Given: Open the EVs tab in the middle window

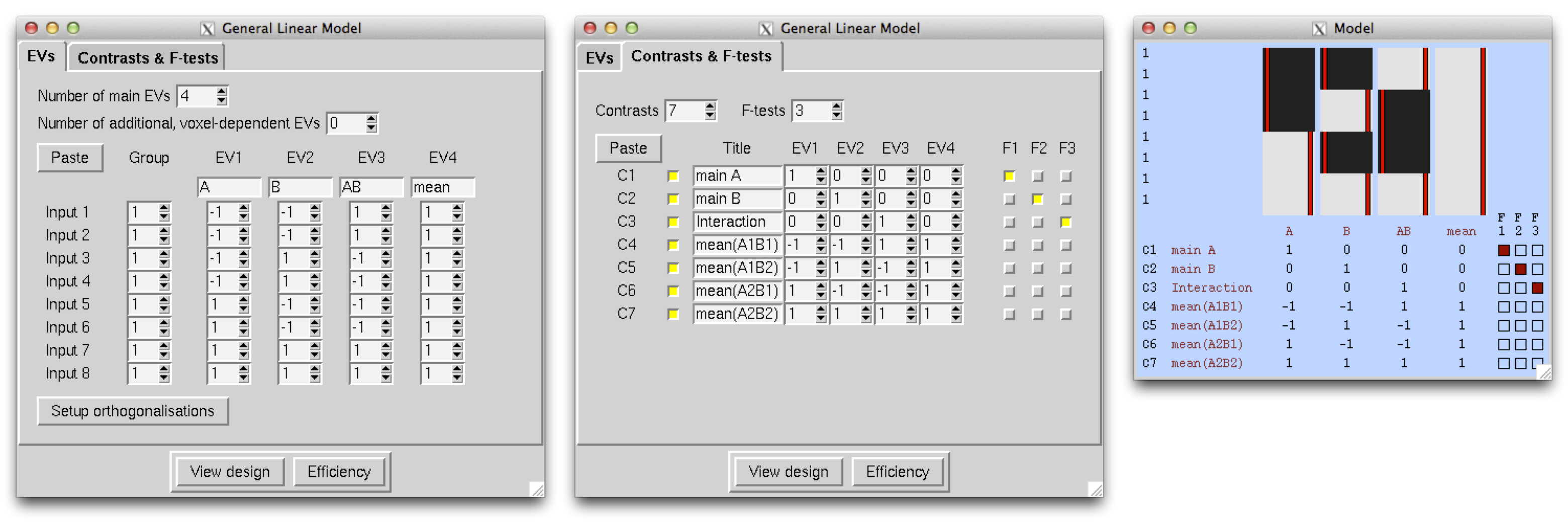Looking at the screenshot, I should click(599, 58).
